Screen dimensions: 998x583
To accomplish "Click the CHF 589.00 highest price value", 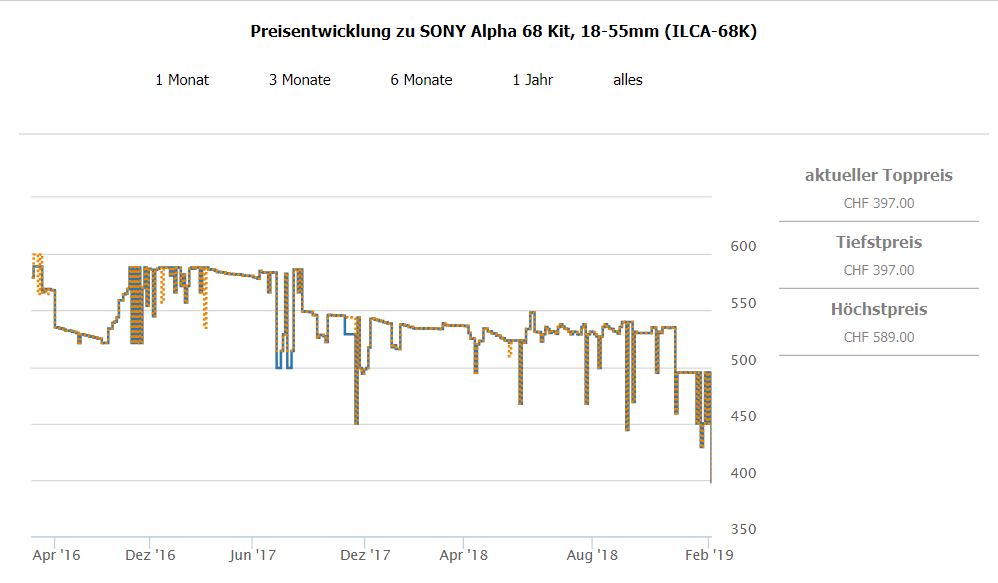I will (x=879, y=337).
